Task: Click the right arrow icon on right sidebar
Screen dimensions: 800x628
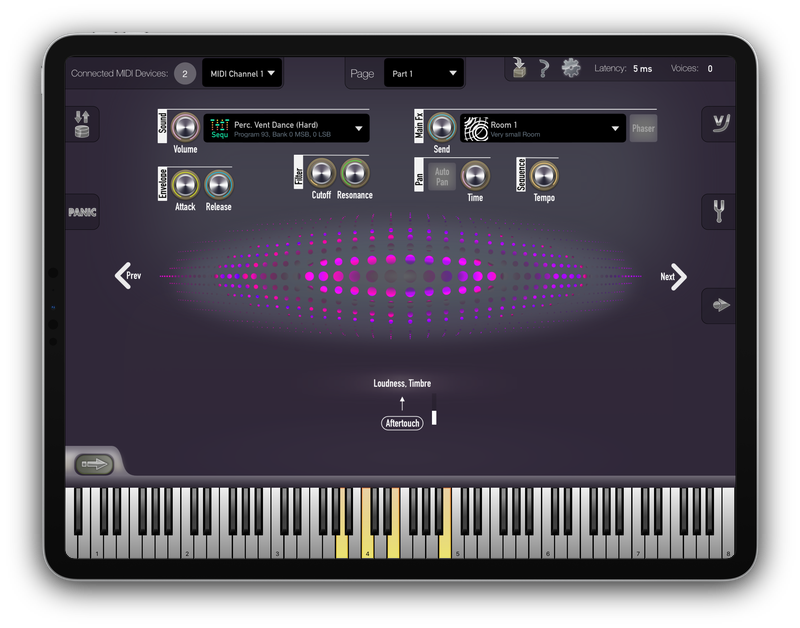Action: click(717, 305)
